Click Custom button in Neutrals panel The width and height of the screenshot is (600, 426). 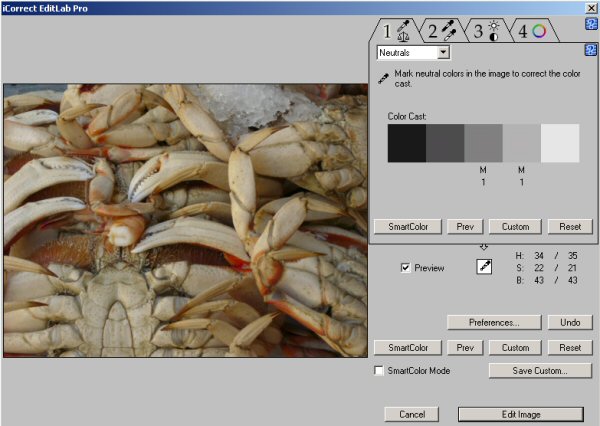[x=515, y=227]
